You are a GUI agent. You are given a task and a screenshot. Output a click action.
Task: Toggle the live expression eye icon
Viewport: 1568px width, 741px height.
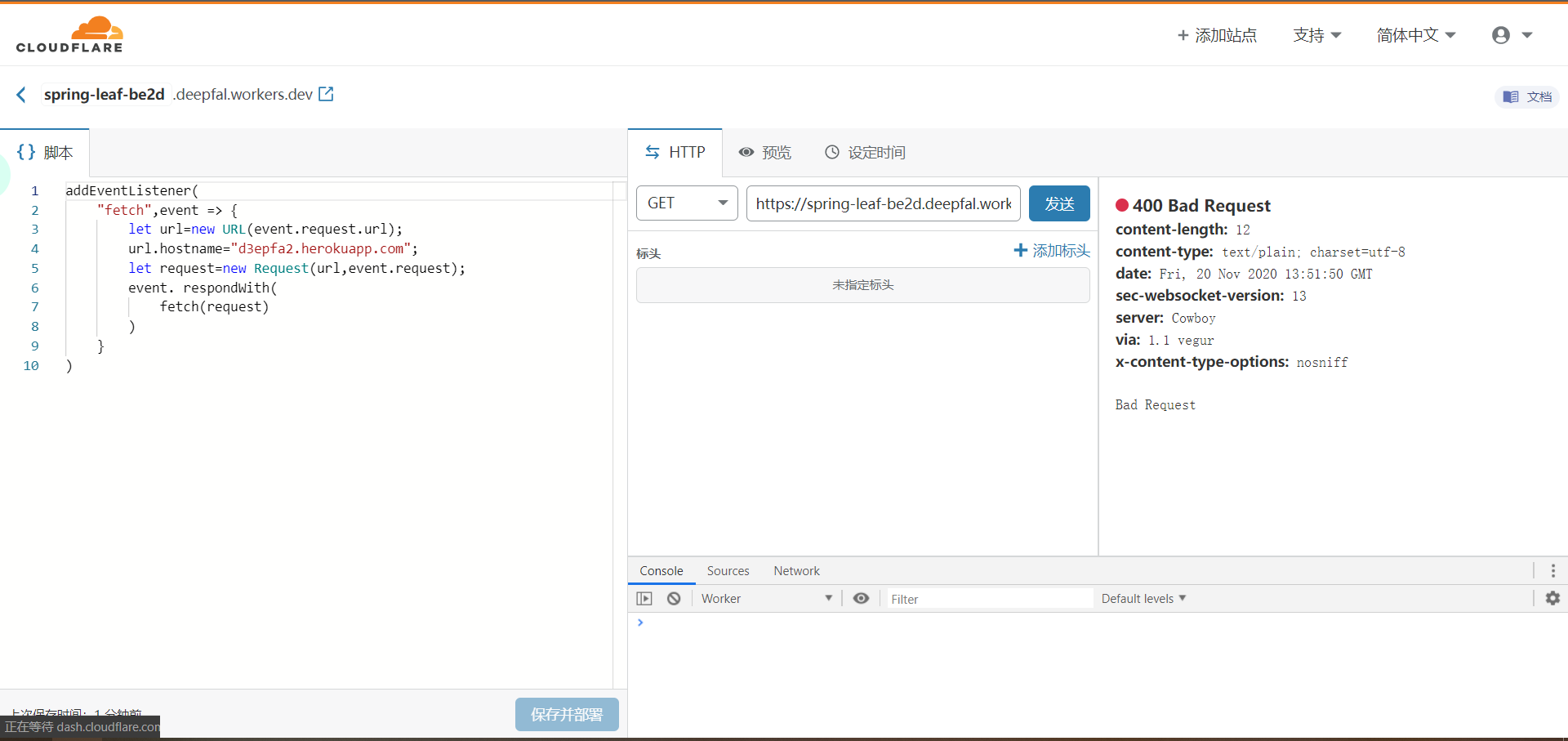(x=861, y=599)
